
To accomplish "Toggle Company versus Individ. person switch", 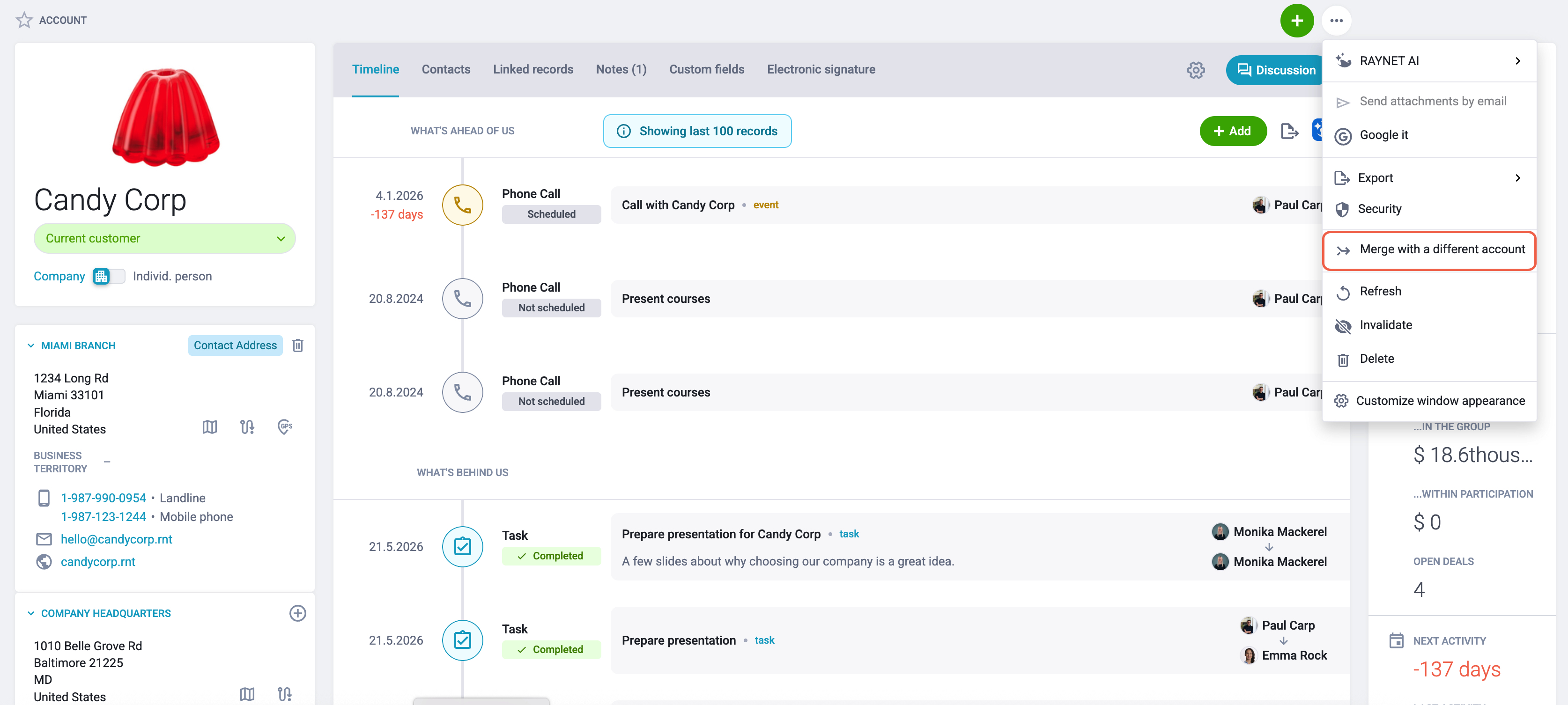I will (109, 276).
